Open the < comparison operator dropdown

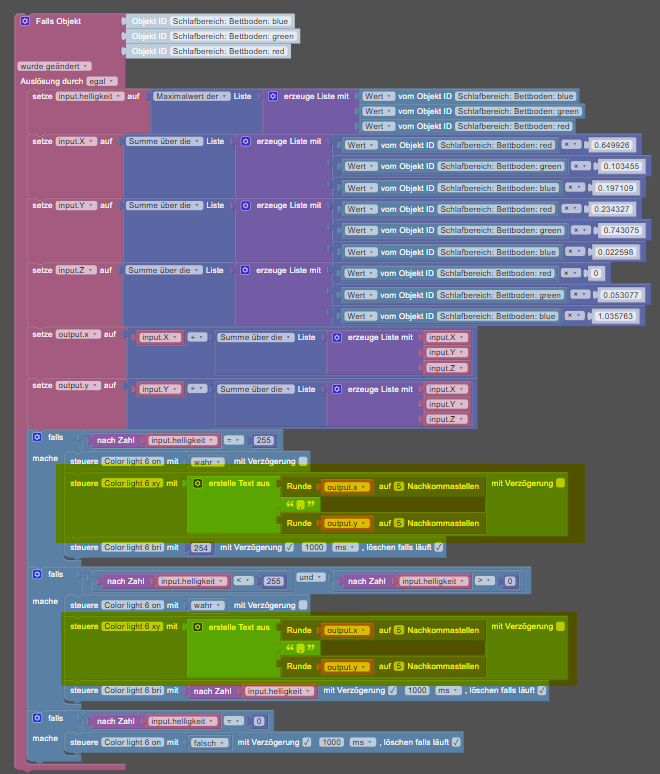click(243, 581)
